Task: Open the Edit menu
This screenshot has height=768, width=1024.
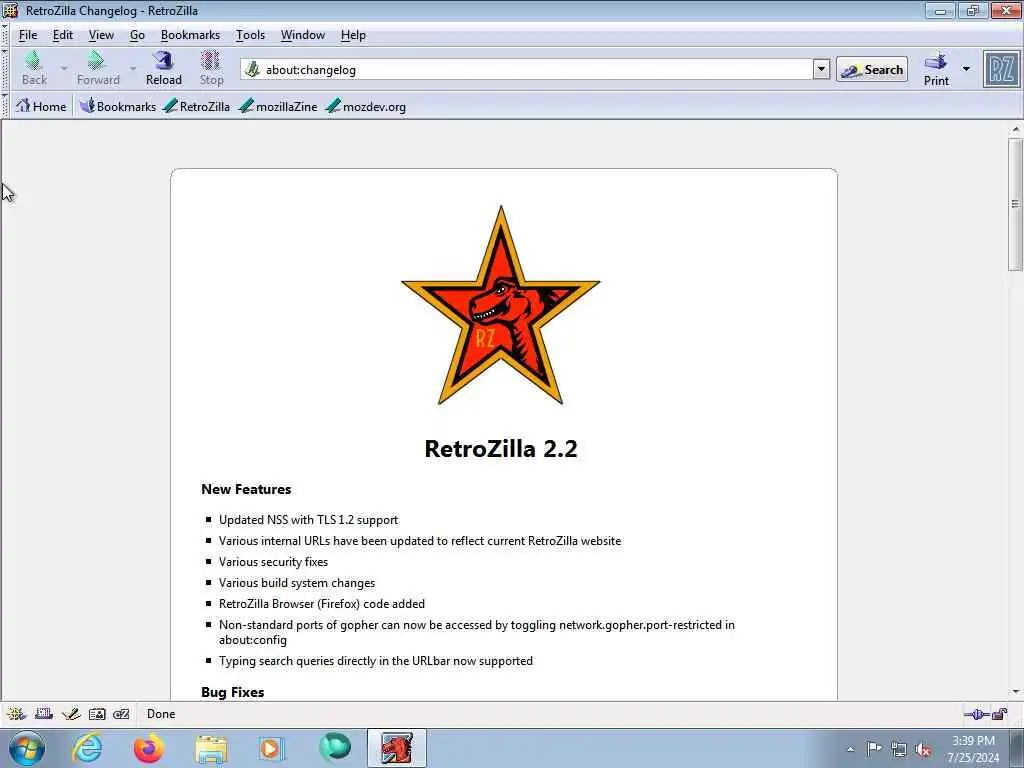Action: [63, 35]
